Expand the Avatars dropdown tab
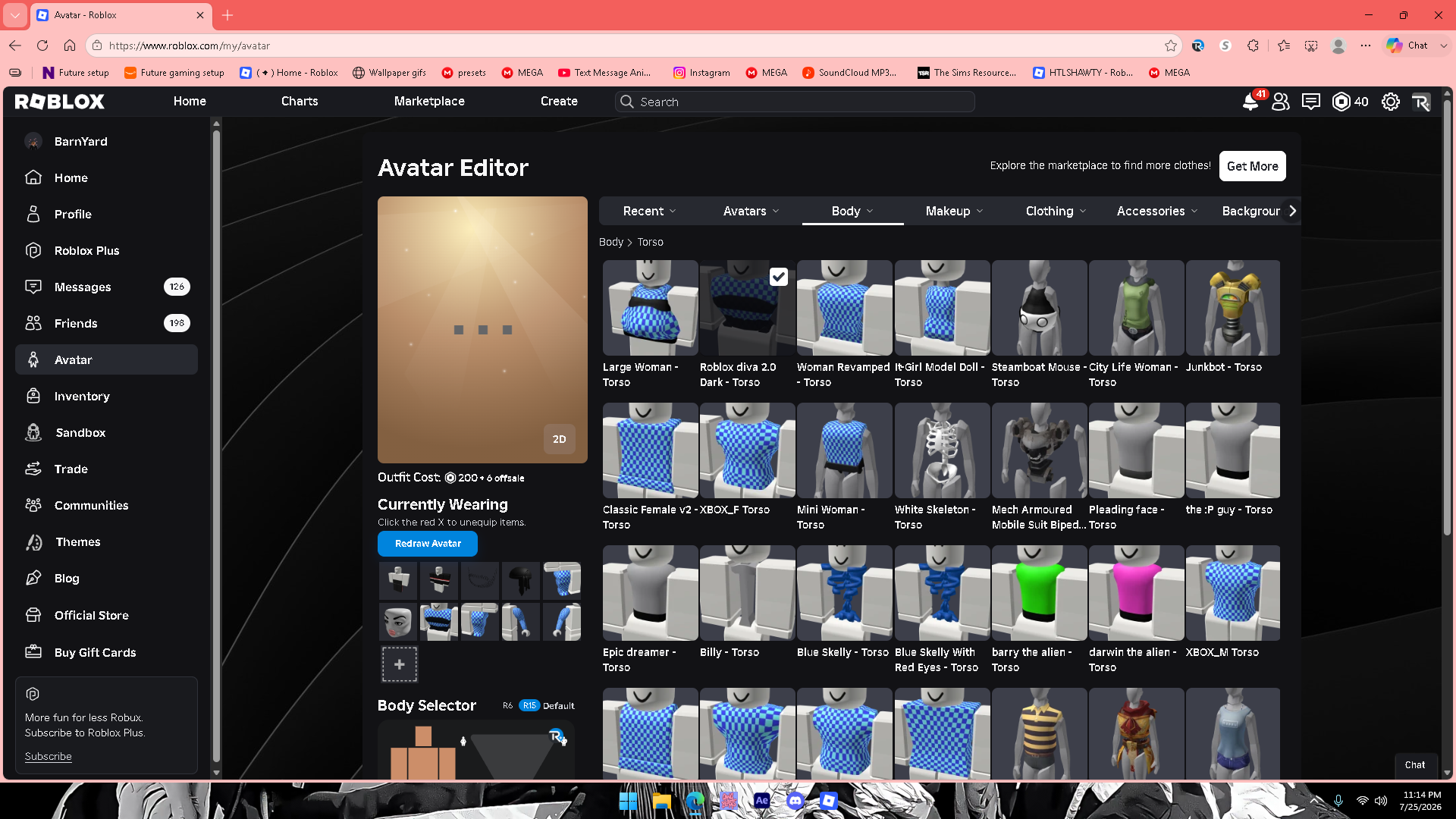The width and height of the screenshot is (1456, 819). (751, 211)
